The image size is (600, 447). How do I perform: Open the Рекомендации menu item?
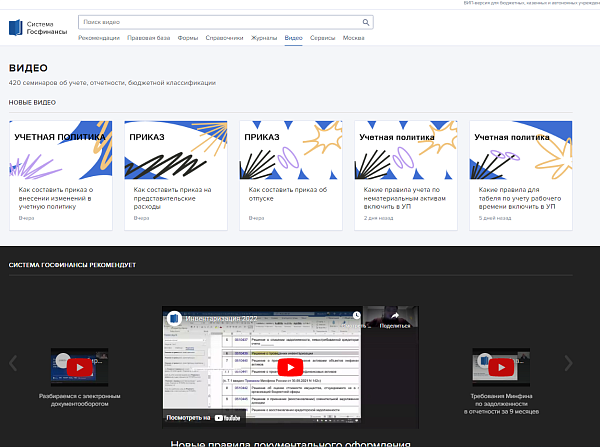[x=99, y=38]
